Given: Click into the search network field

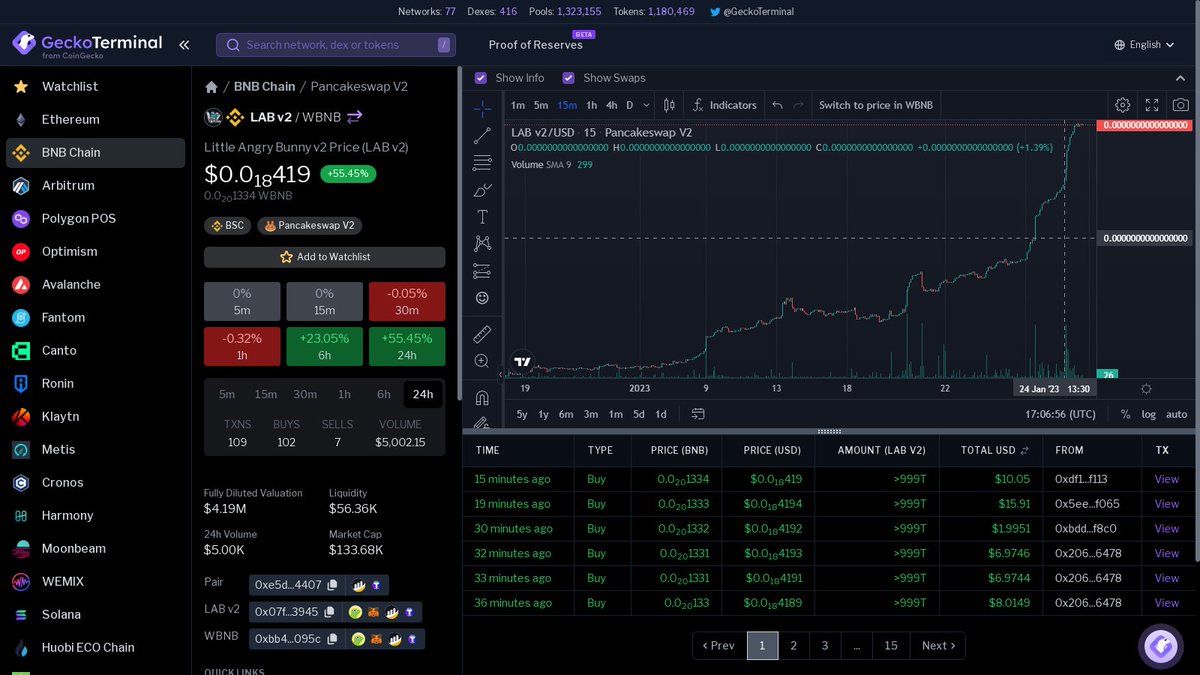Looking at the screenshot, I should pyautogui.click(x=336, y=45).
